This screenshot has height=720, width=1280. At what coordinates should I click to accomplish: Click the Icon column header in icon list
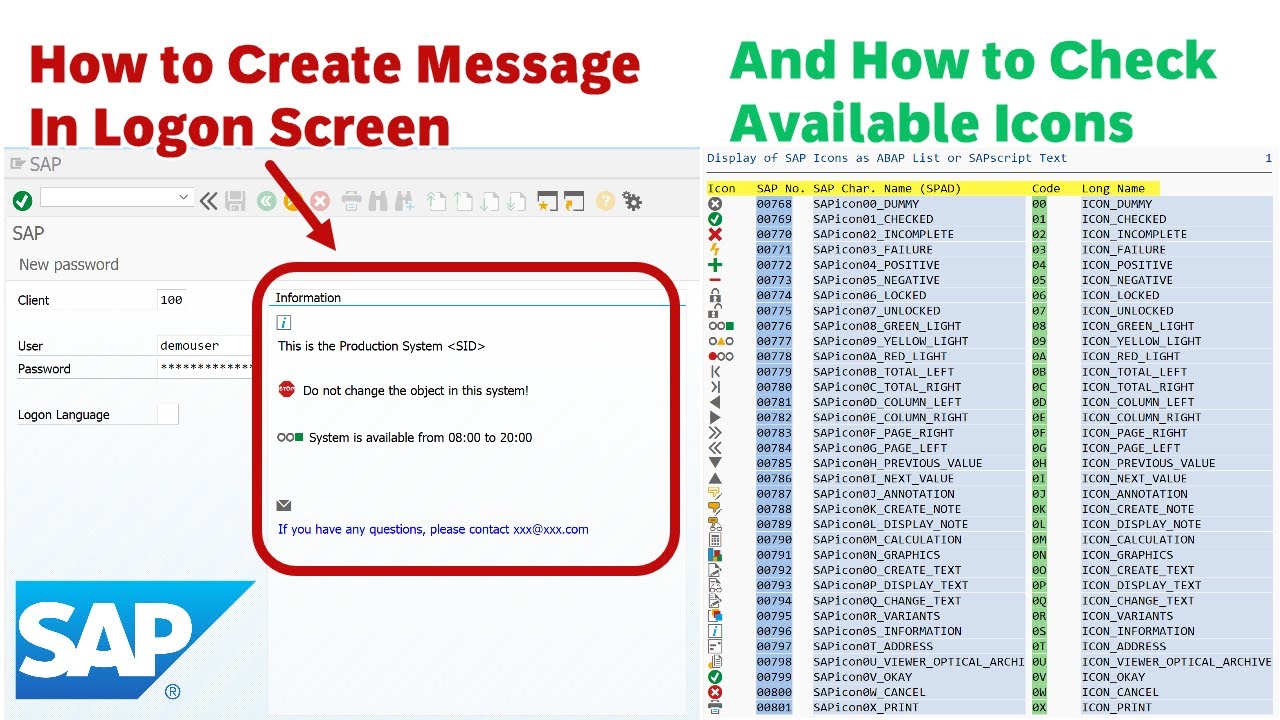(721, 188)
